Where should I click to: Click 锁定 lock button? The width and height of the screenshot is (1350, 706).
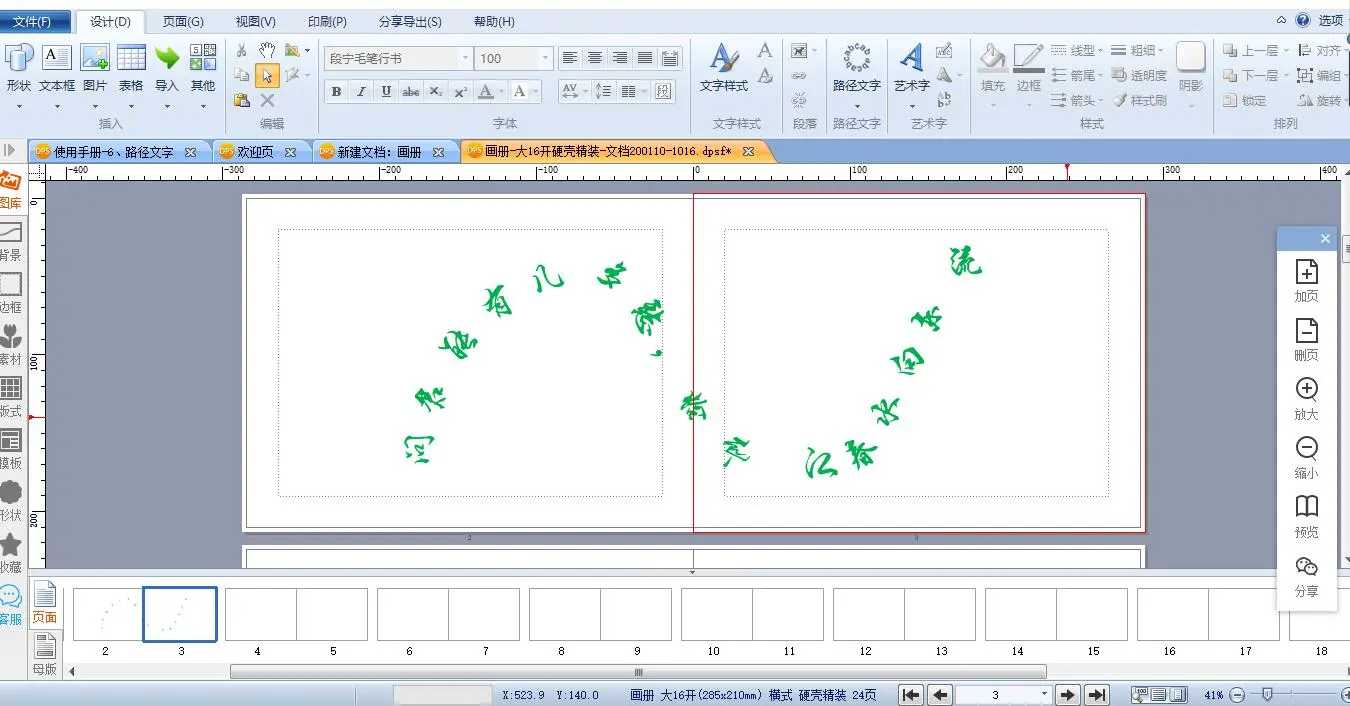(x=1245, y=100)
